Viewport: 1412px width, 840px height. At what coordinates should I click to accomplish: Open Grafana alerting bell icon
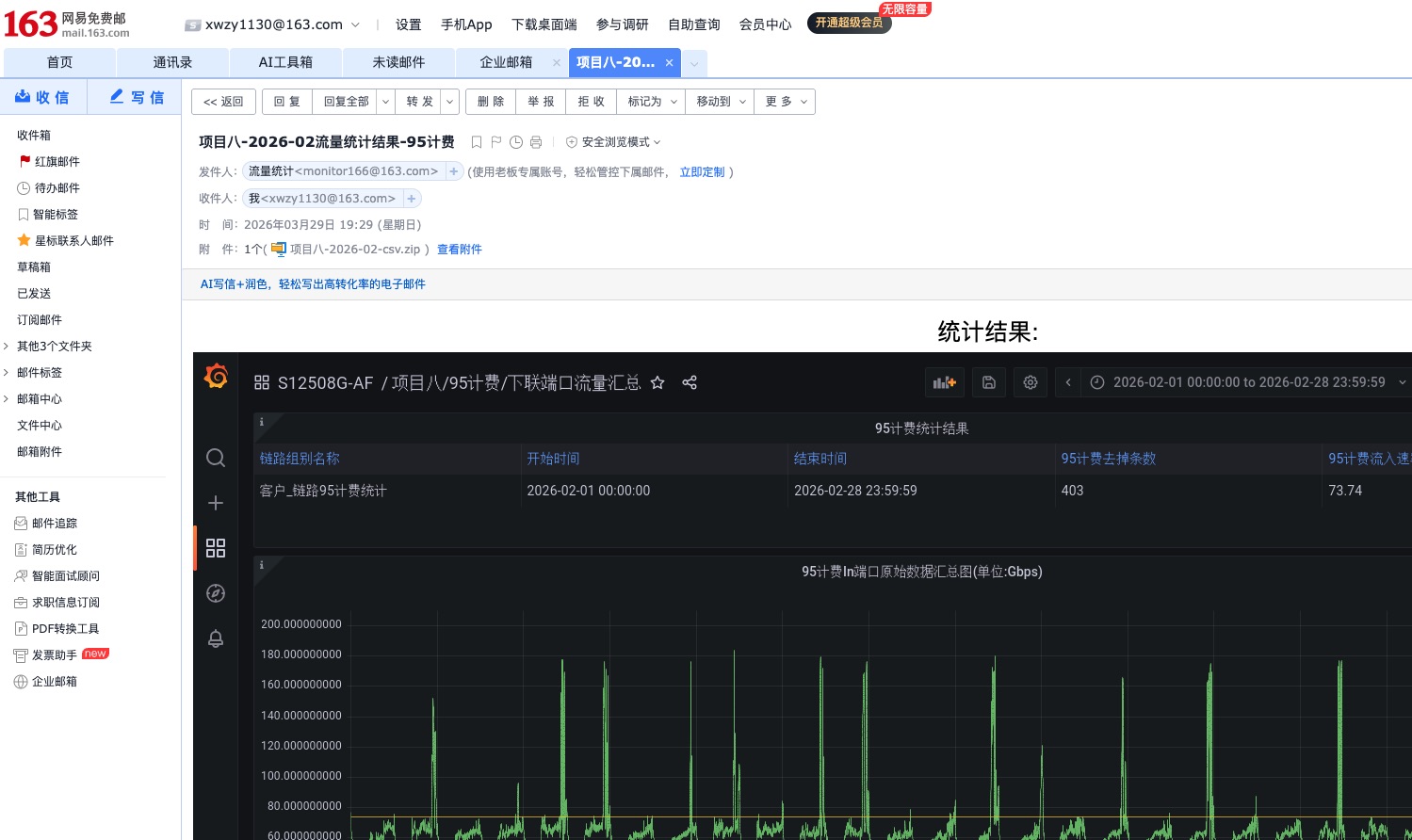coord(216,638)
